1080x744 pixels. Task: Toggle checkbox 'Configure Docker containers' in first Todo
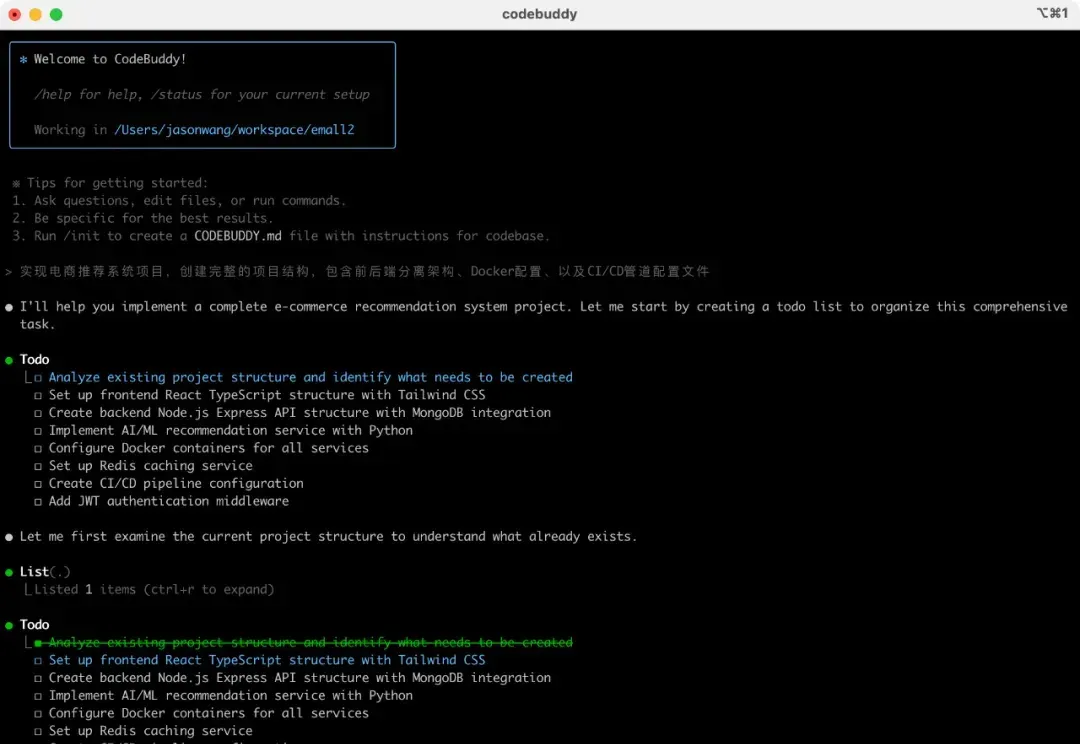38,449
